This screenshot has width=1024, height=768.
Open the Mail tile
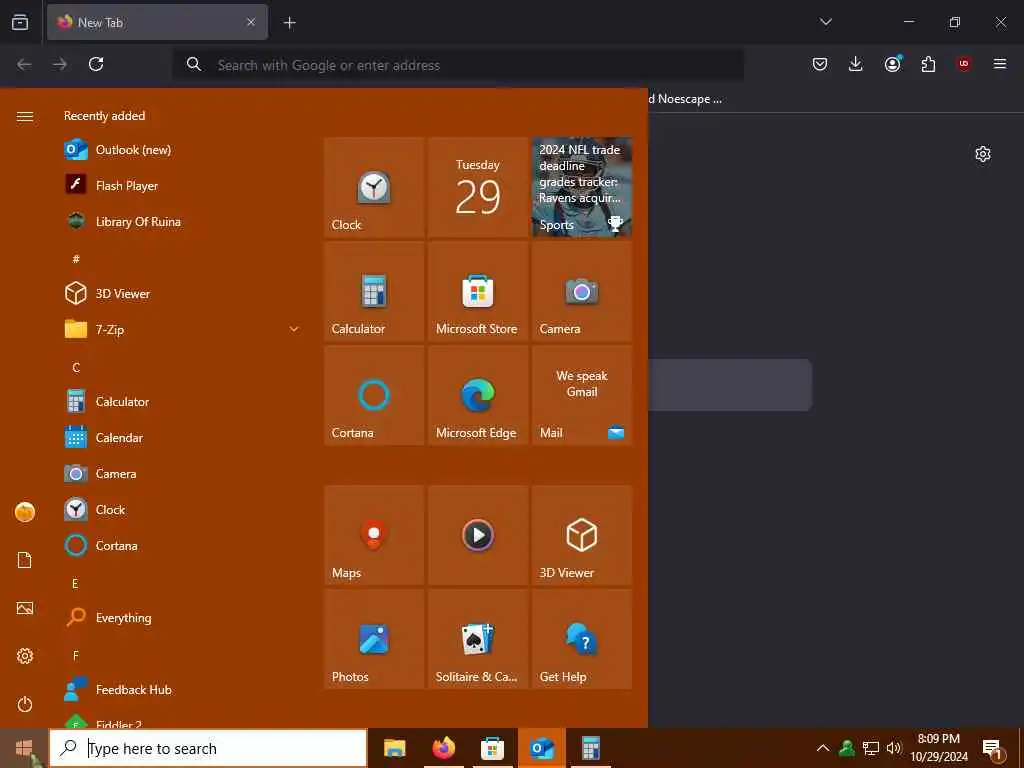pyautogui.click(x=582, y=395)
